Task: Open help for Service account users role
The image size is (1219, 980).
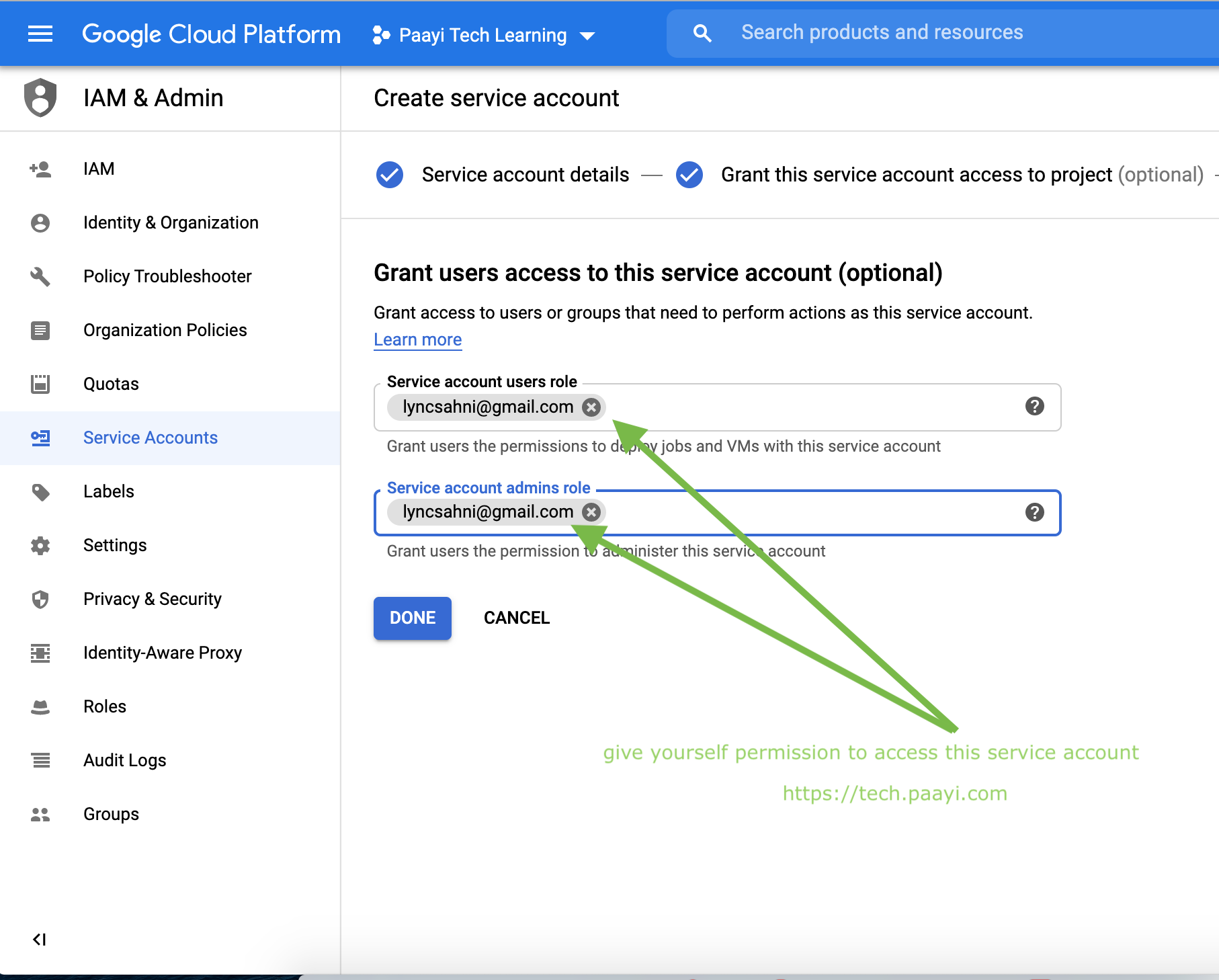Action: 1035,406
